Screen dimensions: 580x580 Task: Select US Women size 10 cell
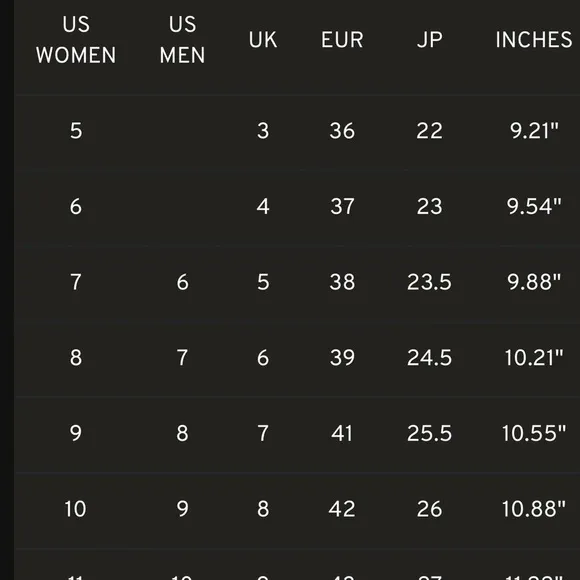pos(75,509)
